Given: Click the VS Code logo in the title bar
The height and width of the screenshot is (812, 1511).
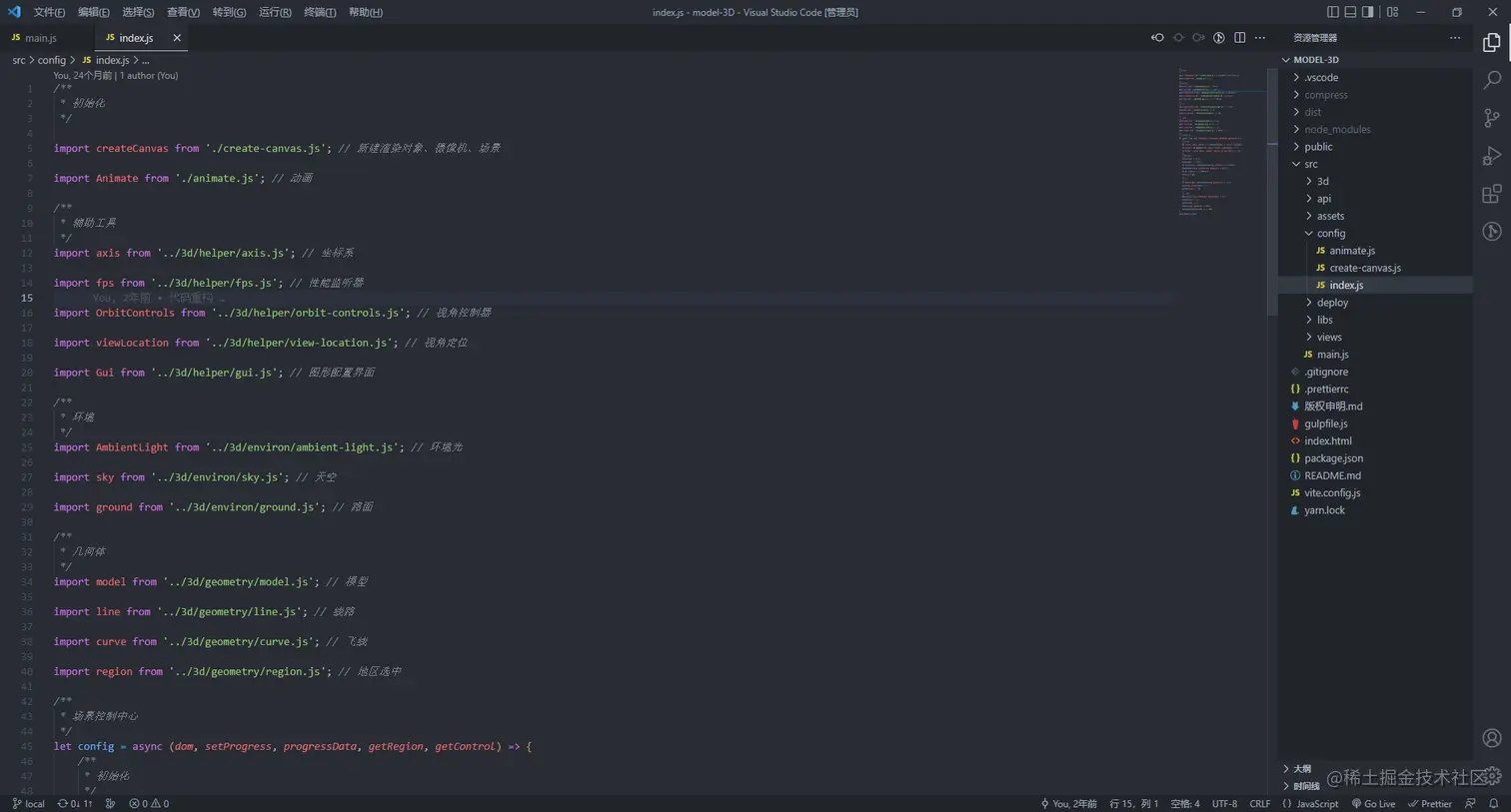Looking at the screenshot, I should pyautogui.click(x=14, y=12).
